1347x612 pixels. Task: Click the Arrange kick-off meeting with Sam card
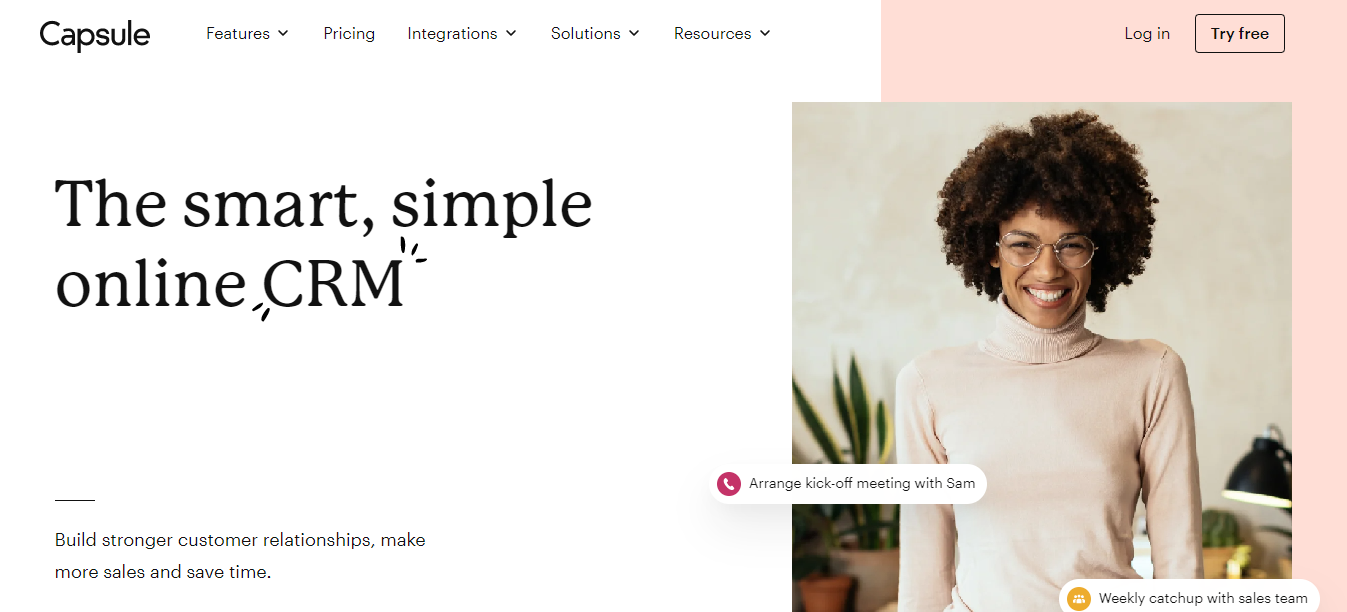pos(849,484)
